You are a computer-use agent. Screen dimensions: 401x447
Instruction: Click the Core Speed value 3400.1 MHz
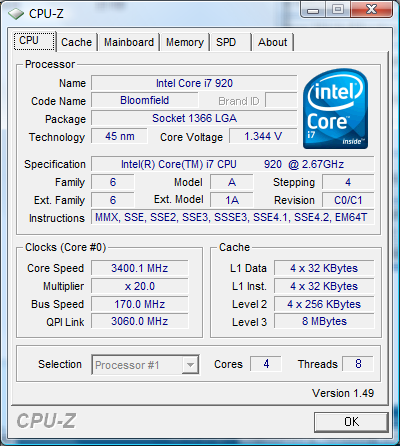point(140,268)
